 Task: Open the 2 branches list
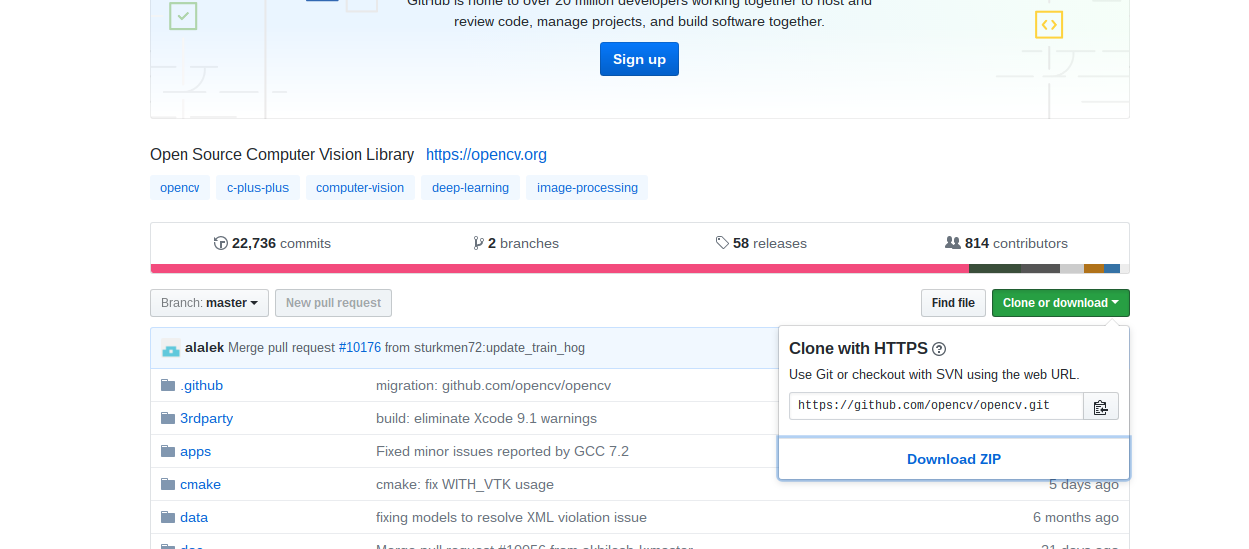coord(516,243)
